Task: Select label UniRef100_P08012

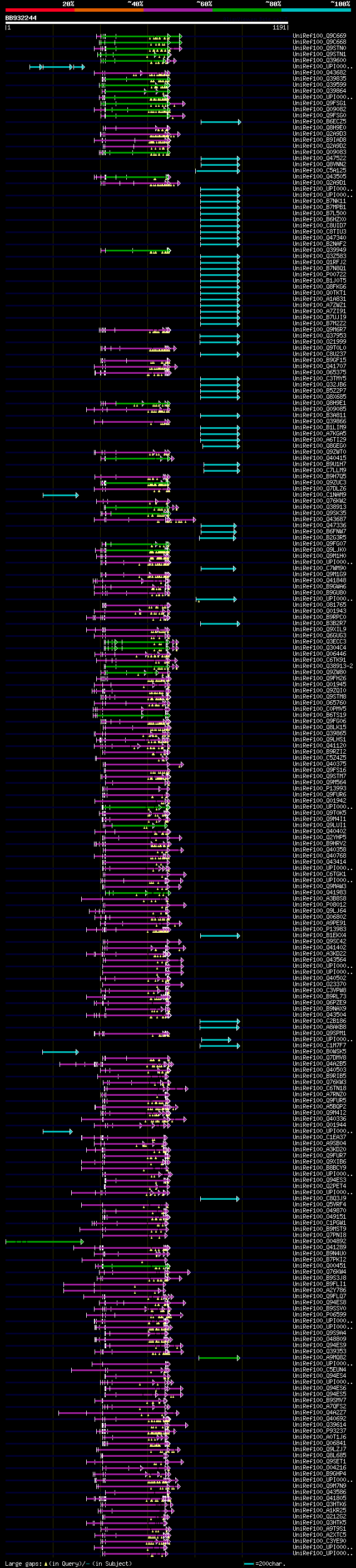Action: [x=319, y=904]
